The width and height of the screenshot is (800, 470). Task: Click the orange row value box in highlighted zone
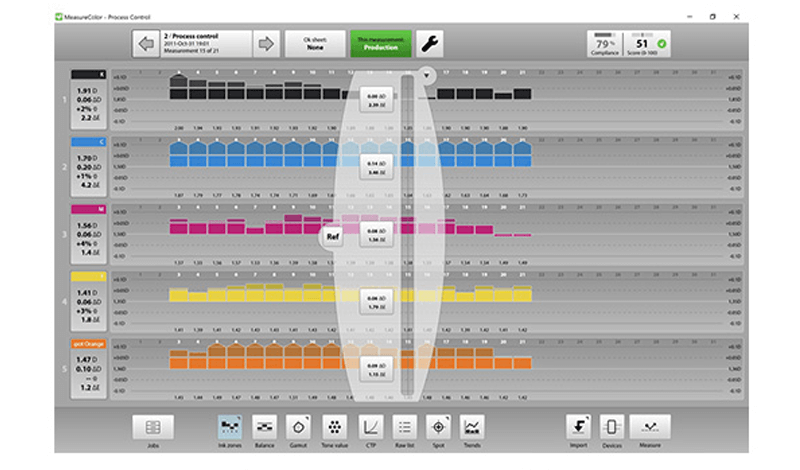(377, 370)
